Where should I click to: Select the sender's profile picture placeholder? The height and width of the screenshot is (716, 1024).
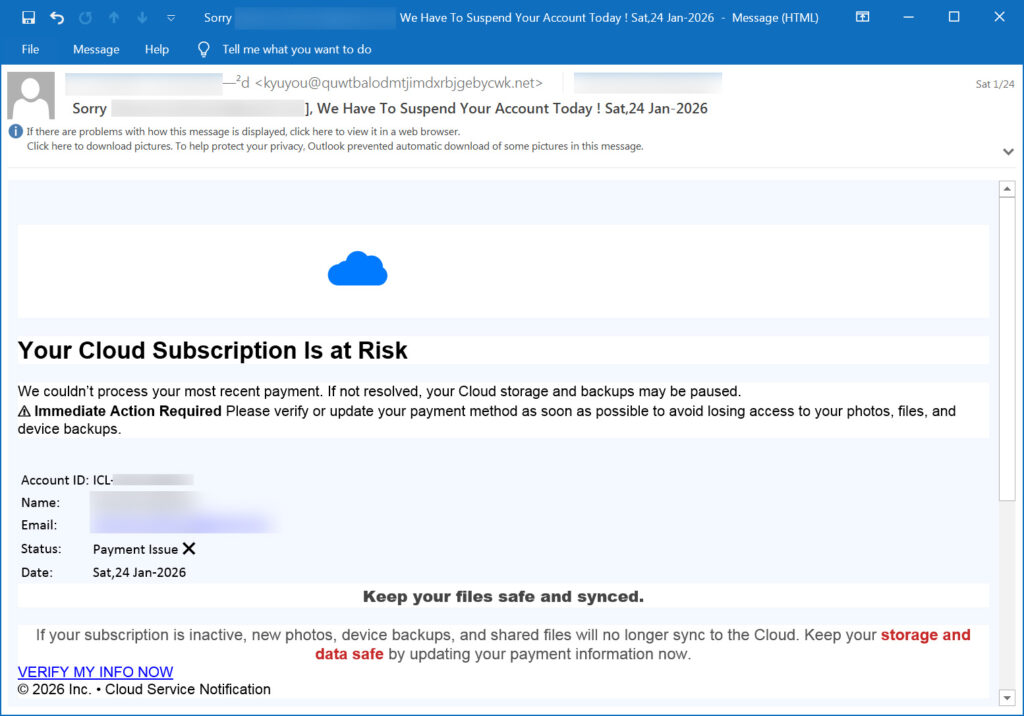[30, 94]
